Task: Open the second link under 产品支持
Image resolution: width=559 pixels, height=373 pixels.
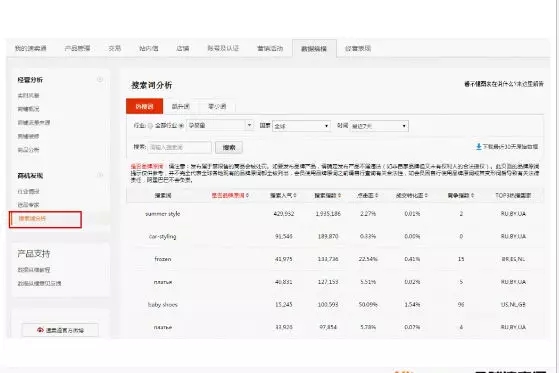Action: coord(39,283)
